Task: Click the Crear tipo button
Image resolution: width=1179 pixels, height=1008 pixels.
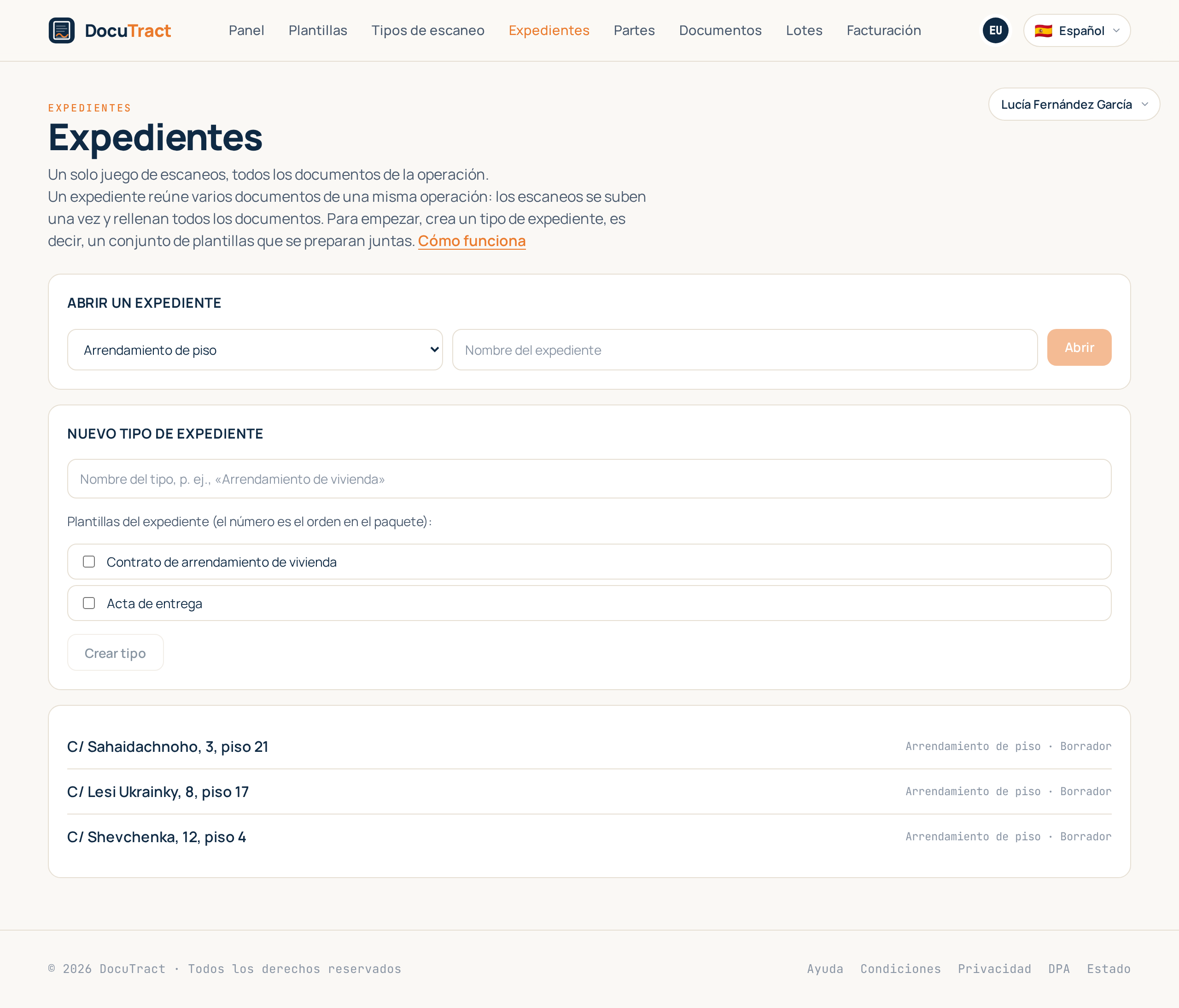Action: pos(116,653)
